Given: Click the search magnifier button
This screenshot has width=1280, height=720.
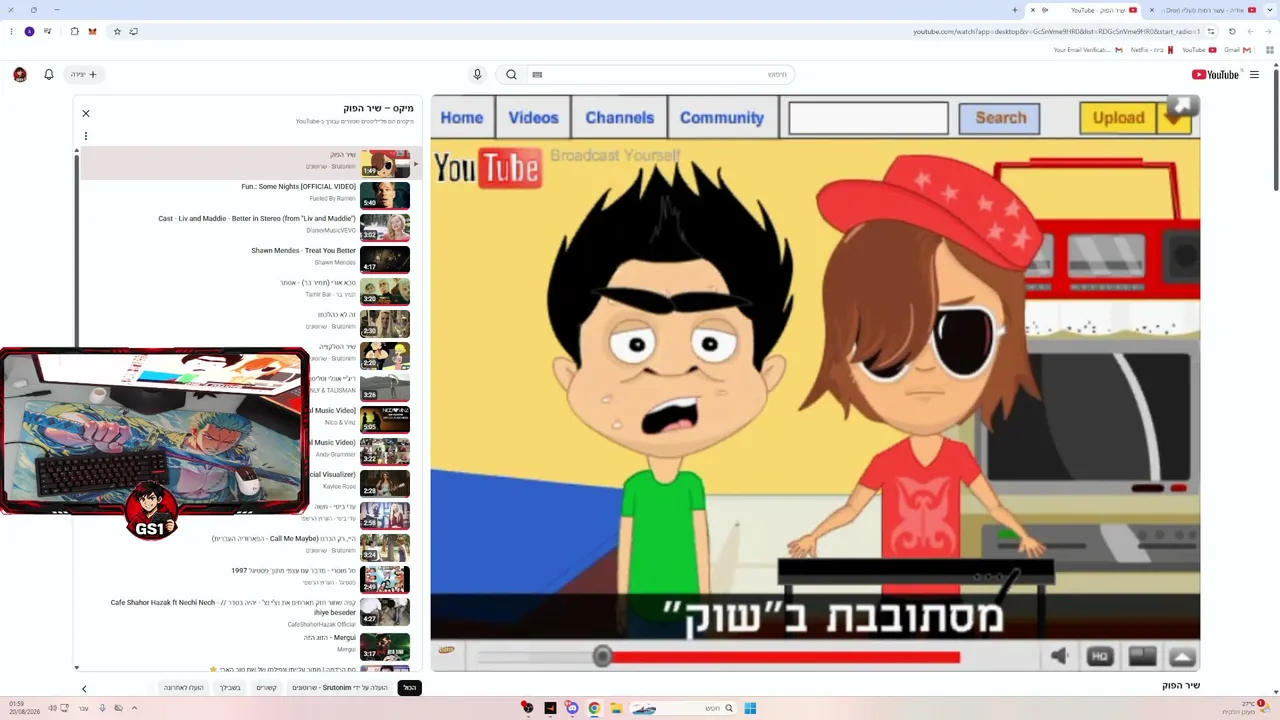Looking at the screenshot, I should pyautogui.click(x=511, y=74).
